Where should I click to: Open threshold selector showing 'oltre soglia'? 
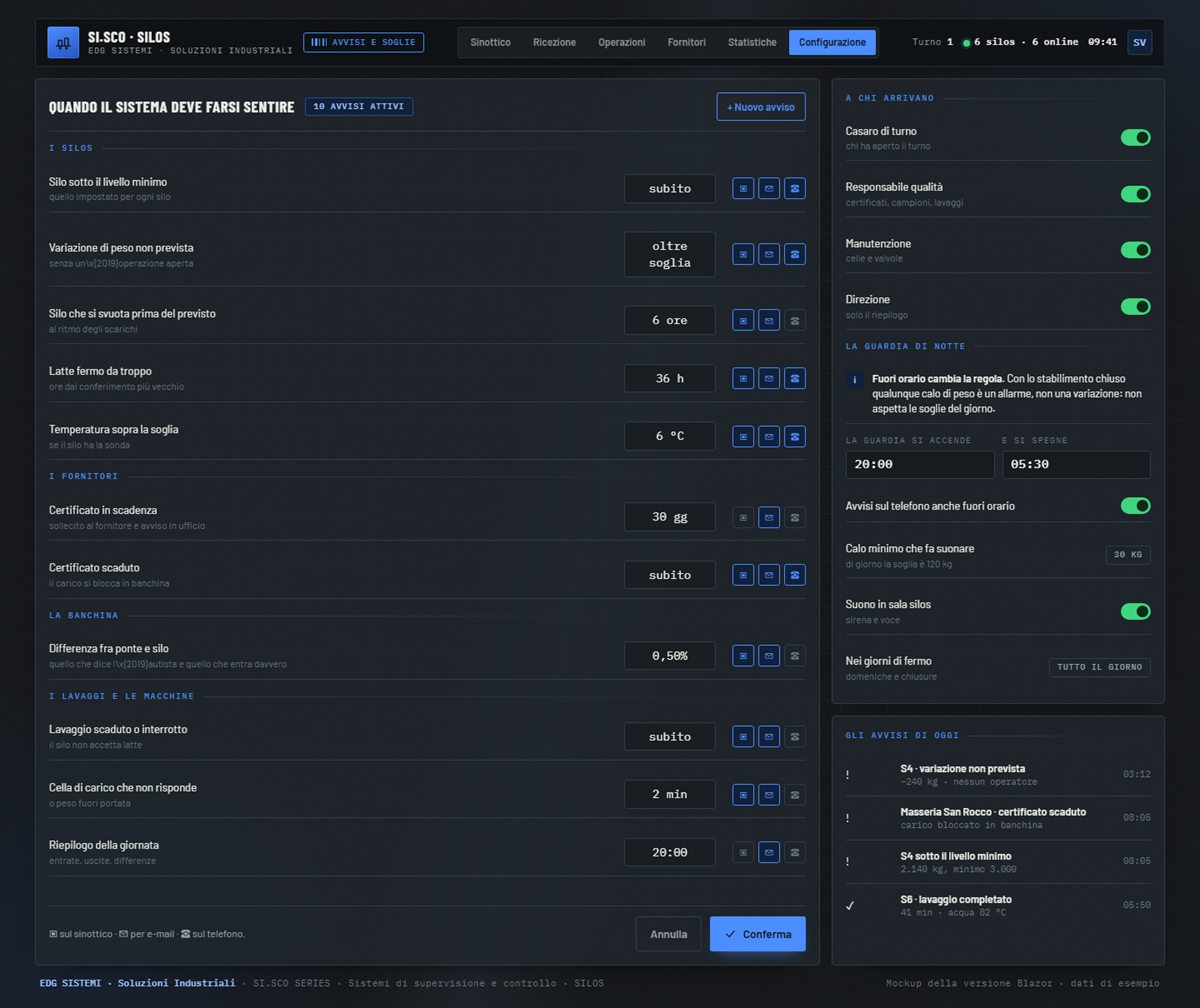coord(670,254)
